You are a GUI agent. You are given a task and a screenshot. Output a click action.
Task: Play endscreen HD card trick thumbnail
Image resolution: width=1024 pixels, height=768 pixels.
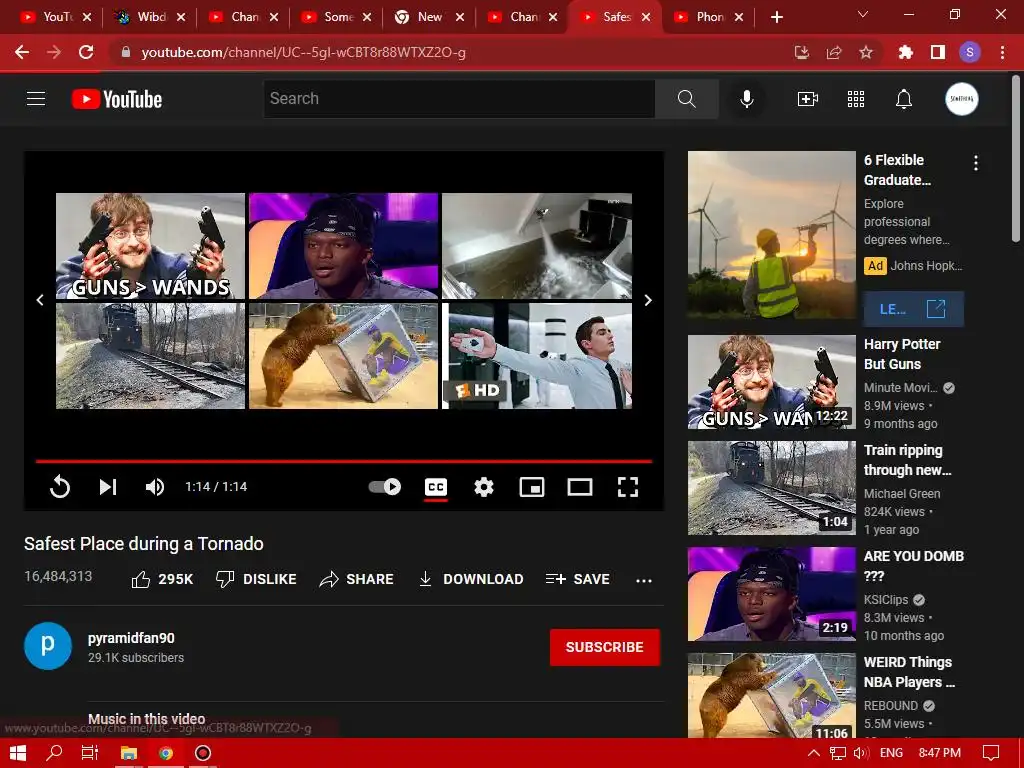(537, 356)
